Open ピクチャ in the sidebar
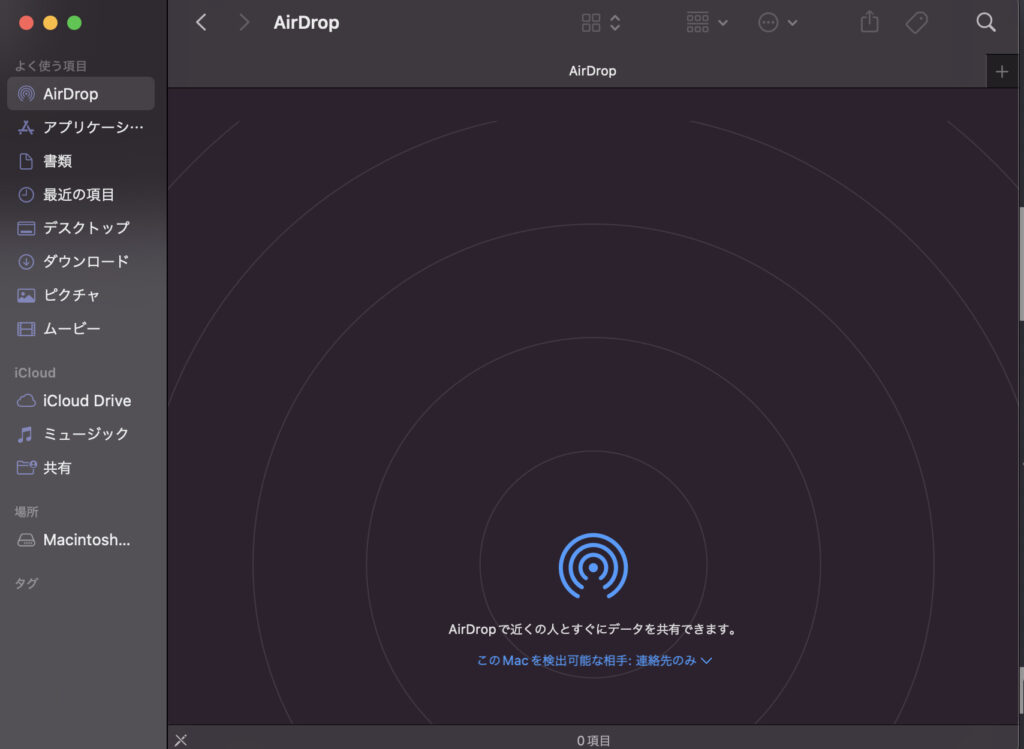Viewport: 1024px width, 749px height. coord(81,295)
